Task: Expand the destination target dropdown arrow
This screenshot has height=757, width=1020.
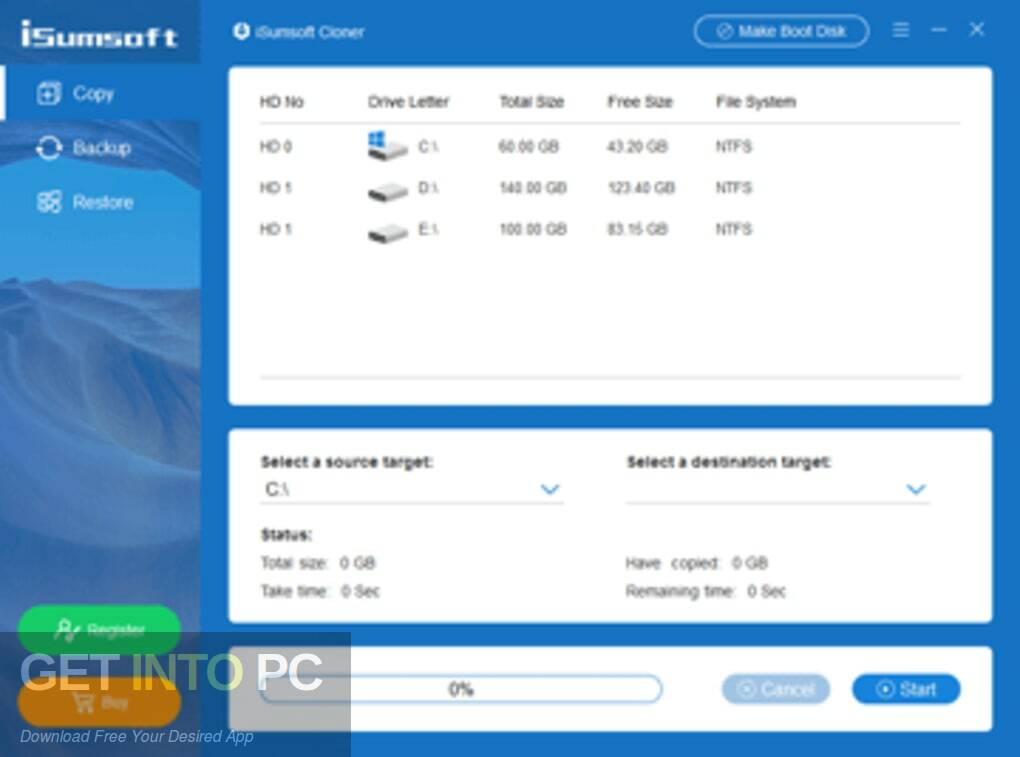Action: pos(916,489)
